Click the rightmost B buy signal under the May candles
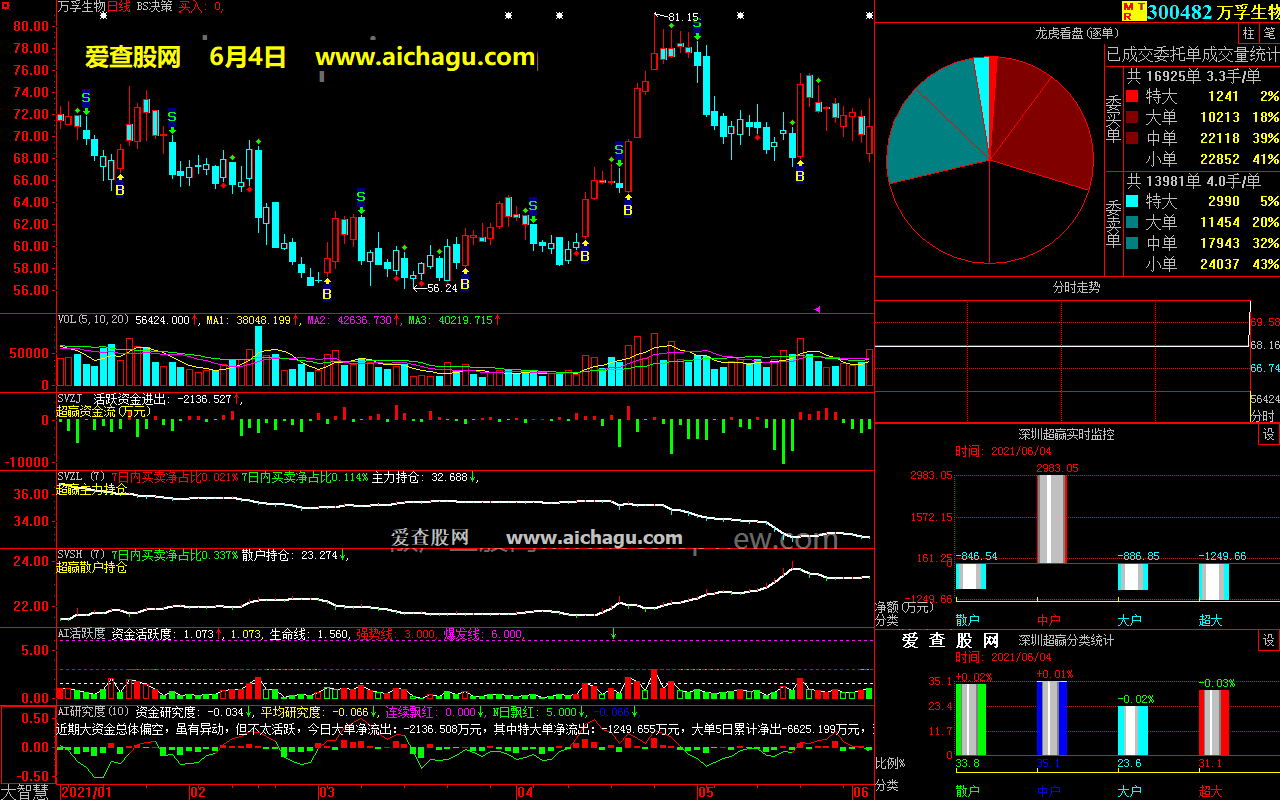This screenshot has height=800, width=1280. [x=799, y=176]
